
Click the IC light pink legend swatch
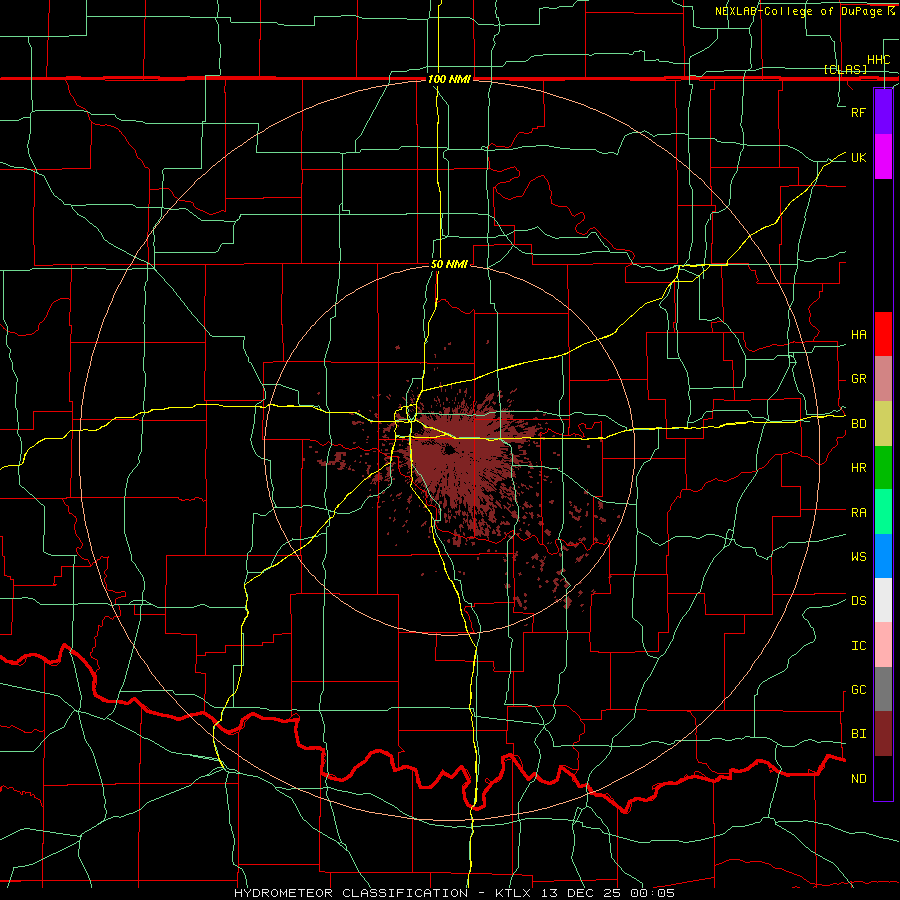coord(883,645)
